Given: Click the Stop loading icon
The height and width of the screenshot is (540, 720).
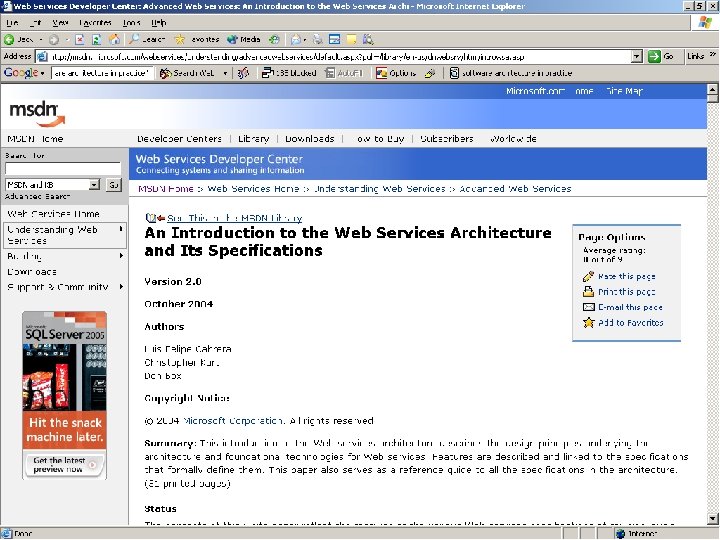Looking at the screenshot, I should (79, 39).
